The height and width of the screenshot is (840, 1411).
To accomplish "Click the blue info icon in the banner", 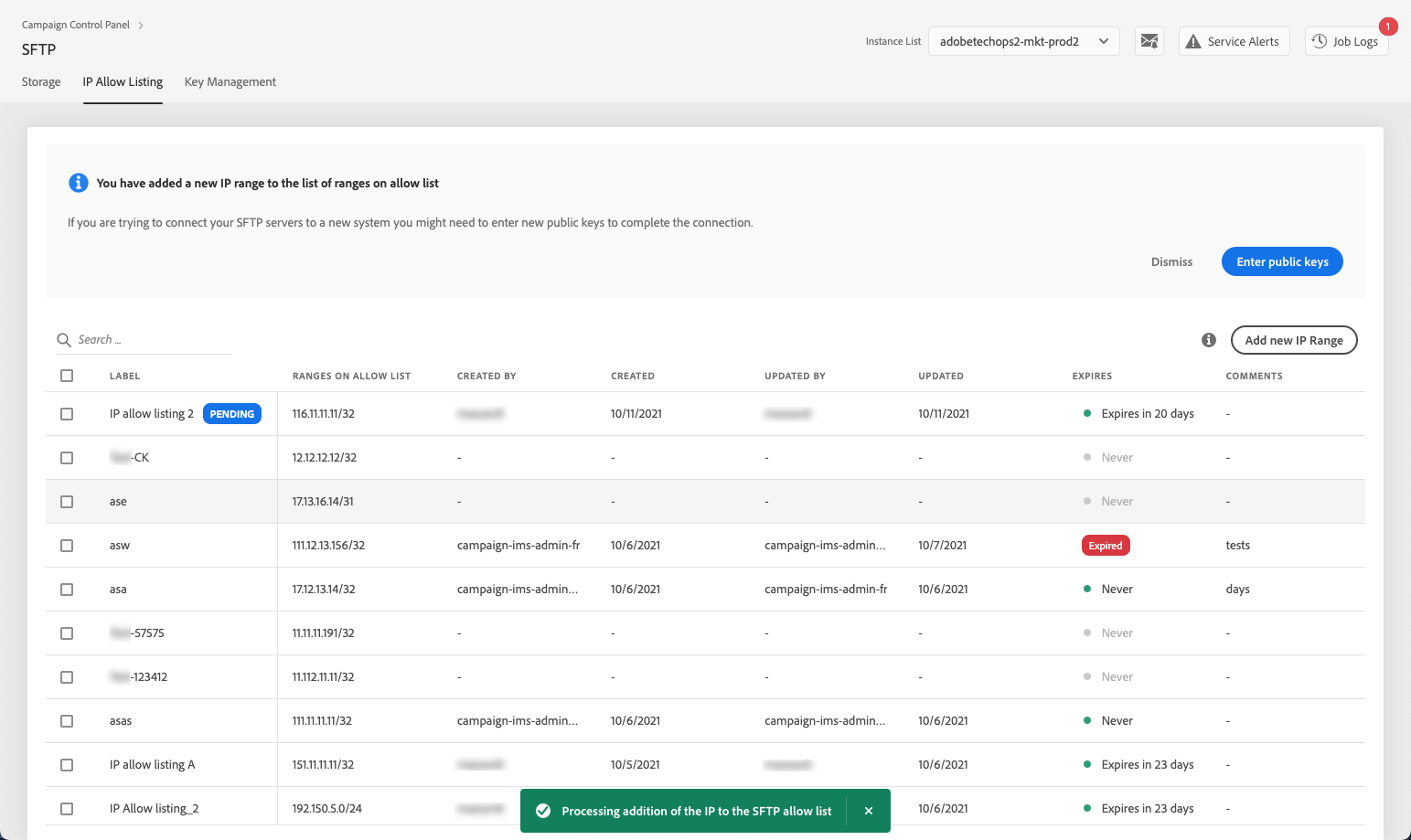I will (79, 183).
